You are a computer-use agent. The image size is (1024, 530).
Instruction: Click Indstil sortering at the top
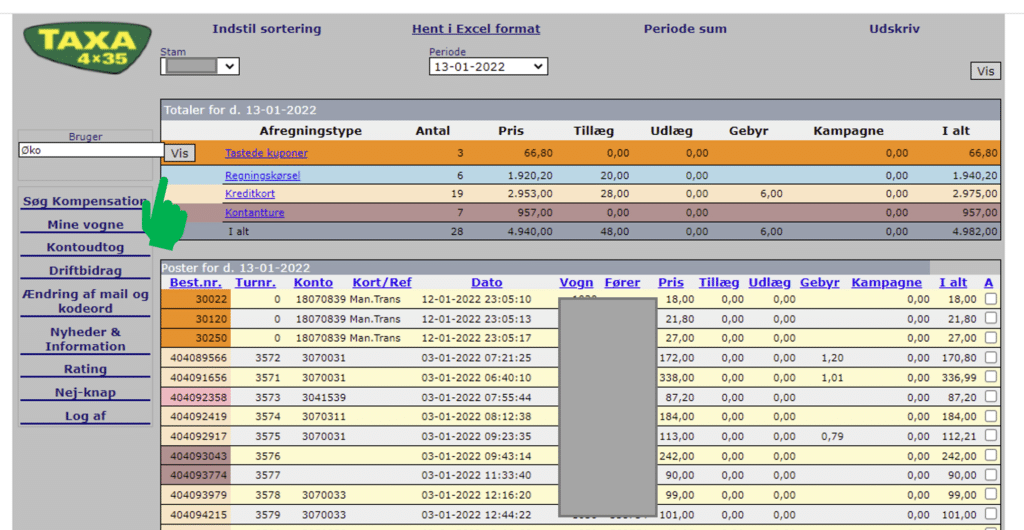(266, 29)
